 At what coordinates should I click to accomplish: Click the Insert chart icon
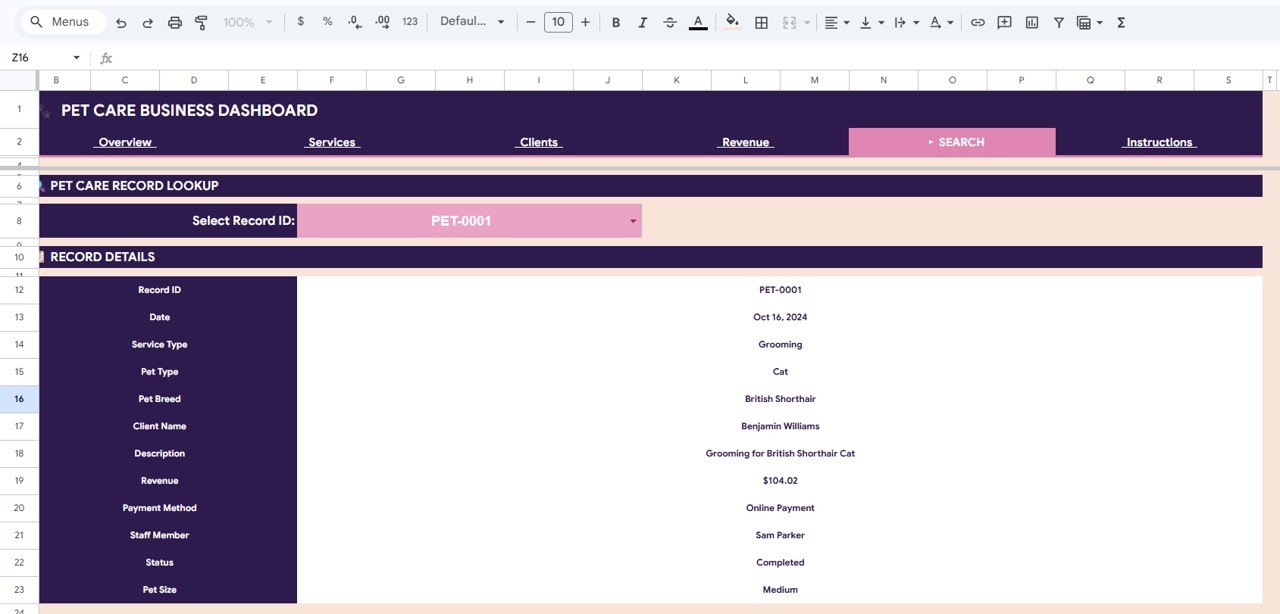pyautogui.click(x=1031, y=21)
